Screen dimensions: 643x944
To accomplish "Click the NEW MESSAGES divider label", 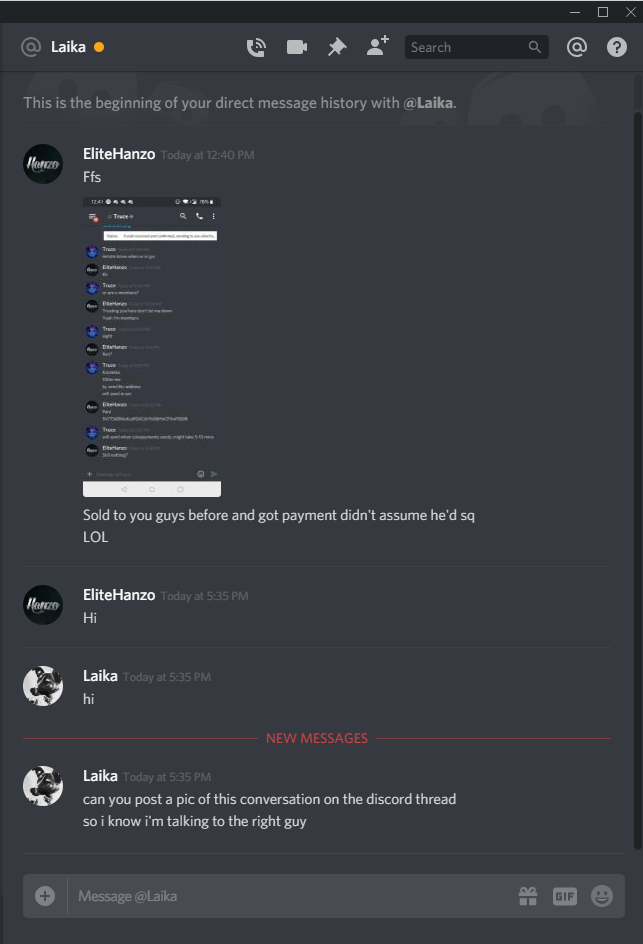I will 317,738.
